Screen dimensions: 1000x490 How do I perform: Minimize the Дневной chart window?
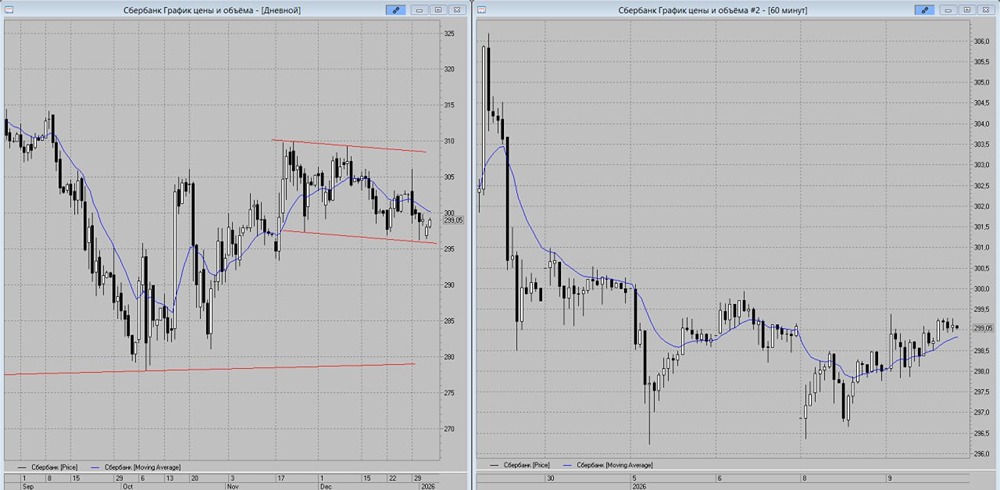point(420,10)
